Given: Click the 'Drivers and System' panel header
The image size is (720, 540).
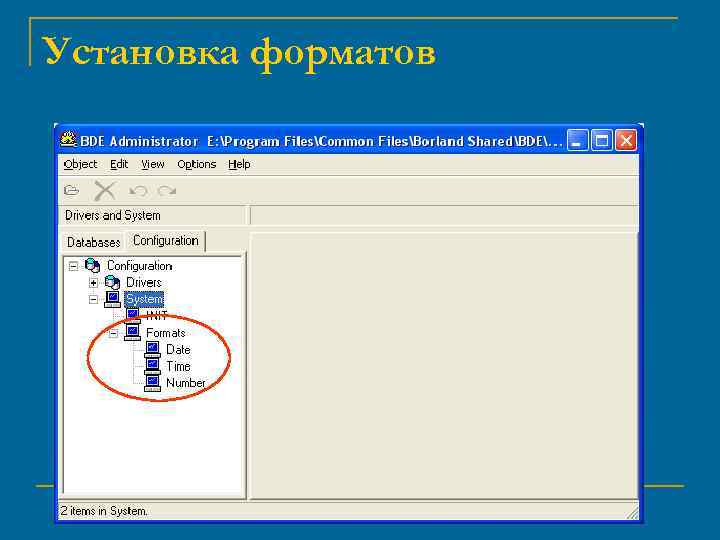Looking at the screenshot, I should [113, 215].
